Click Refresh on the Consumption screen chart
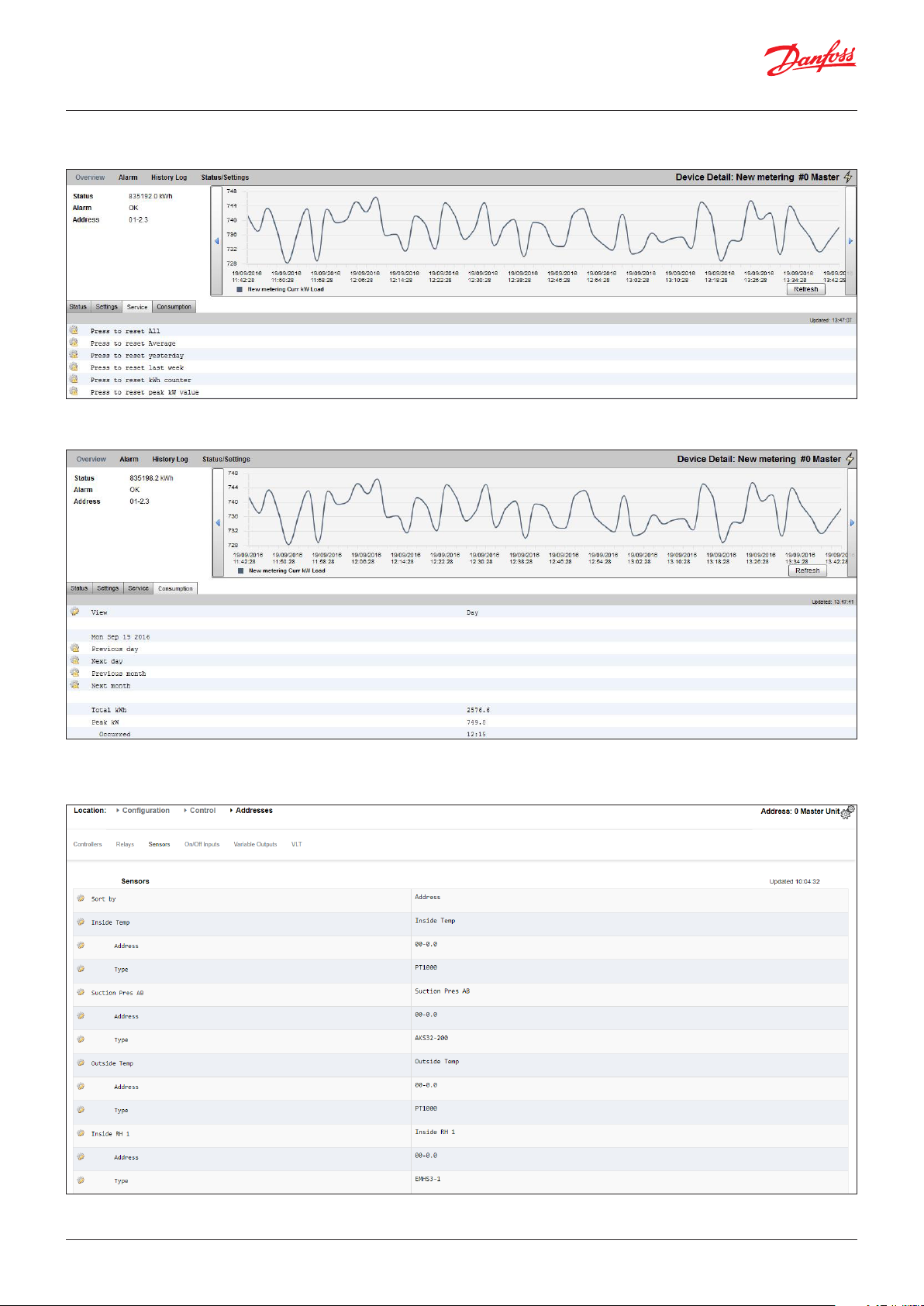 click(x=808, y=570)
